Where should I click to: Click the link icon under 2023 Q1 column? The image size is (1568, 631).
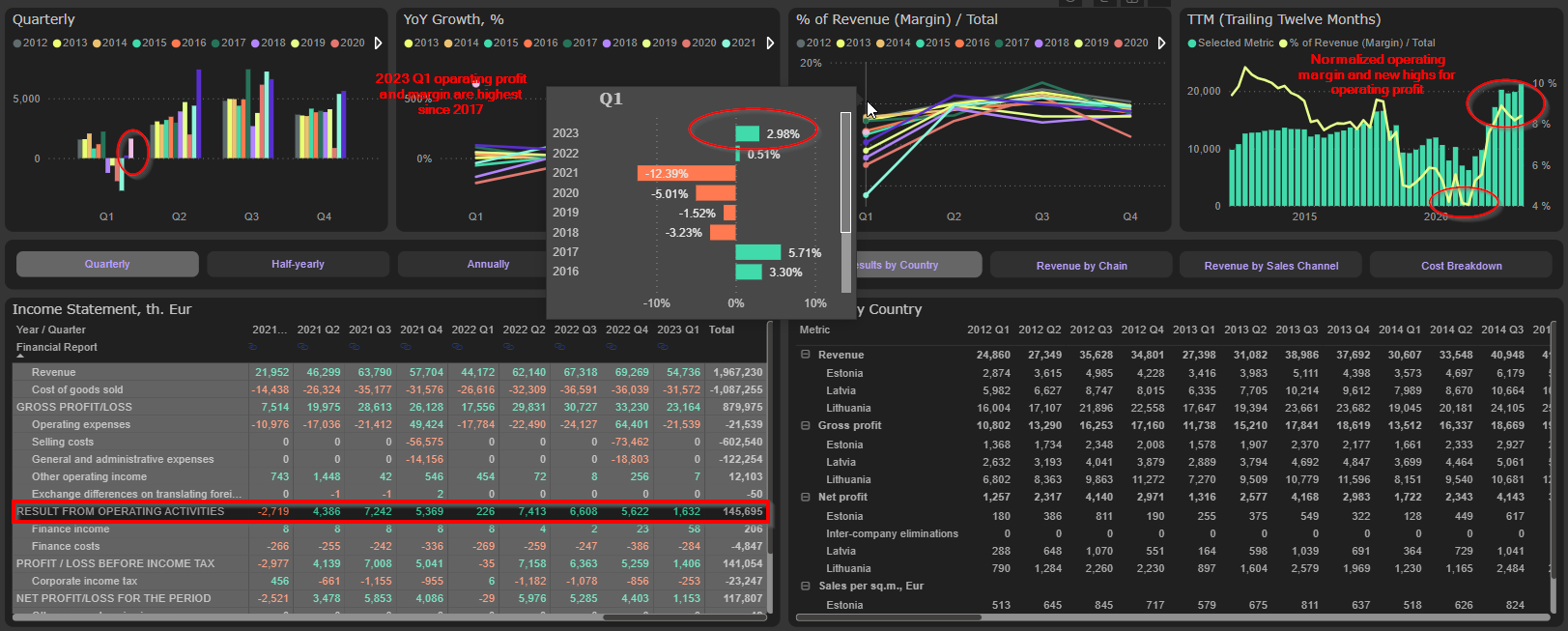click(665, 347)
